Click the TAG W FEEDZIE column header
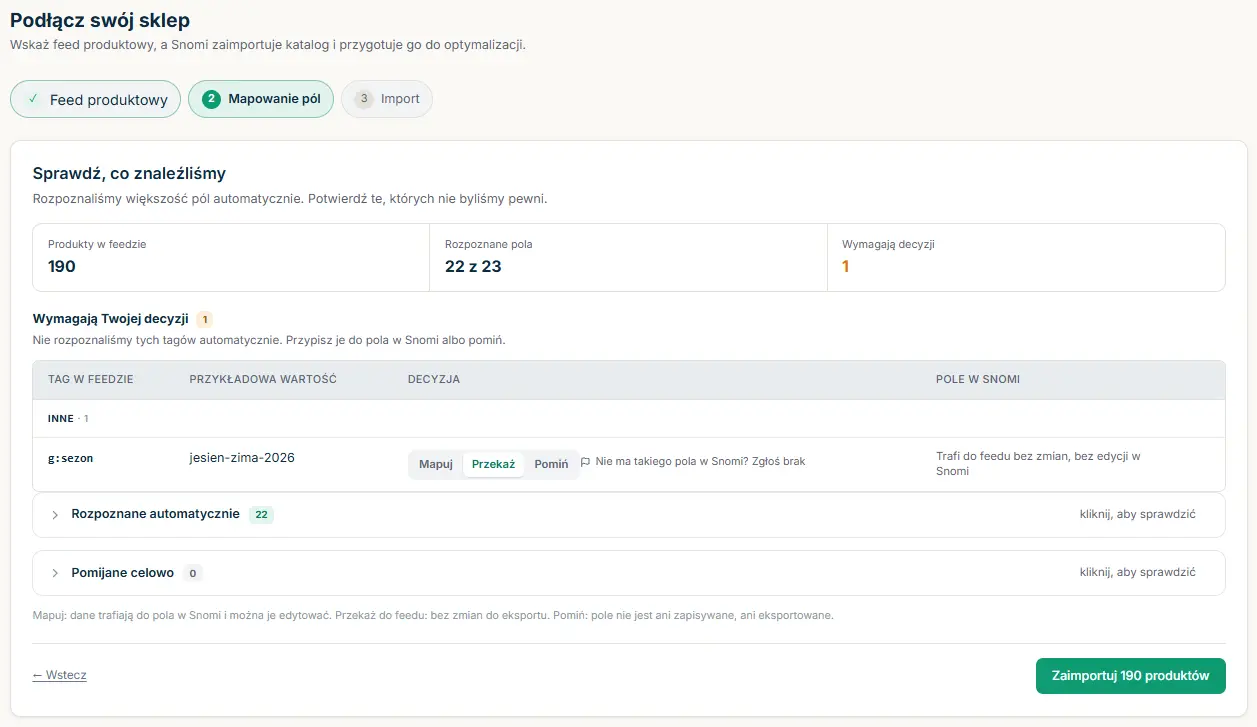 (x=91, y=380)
